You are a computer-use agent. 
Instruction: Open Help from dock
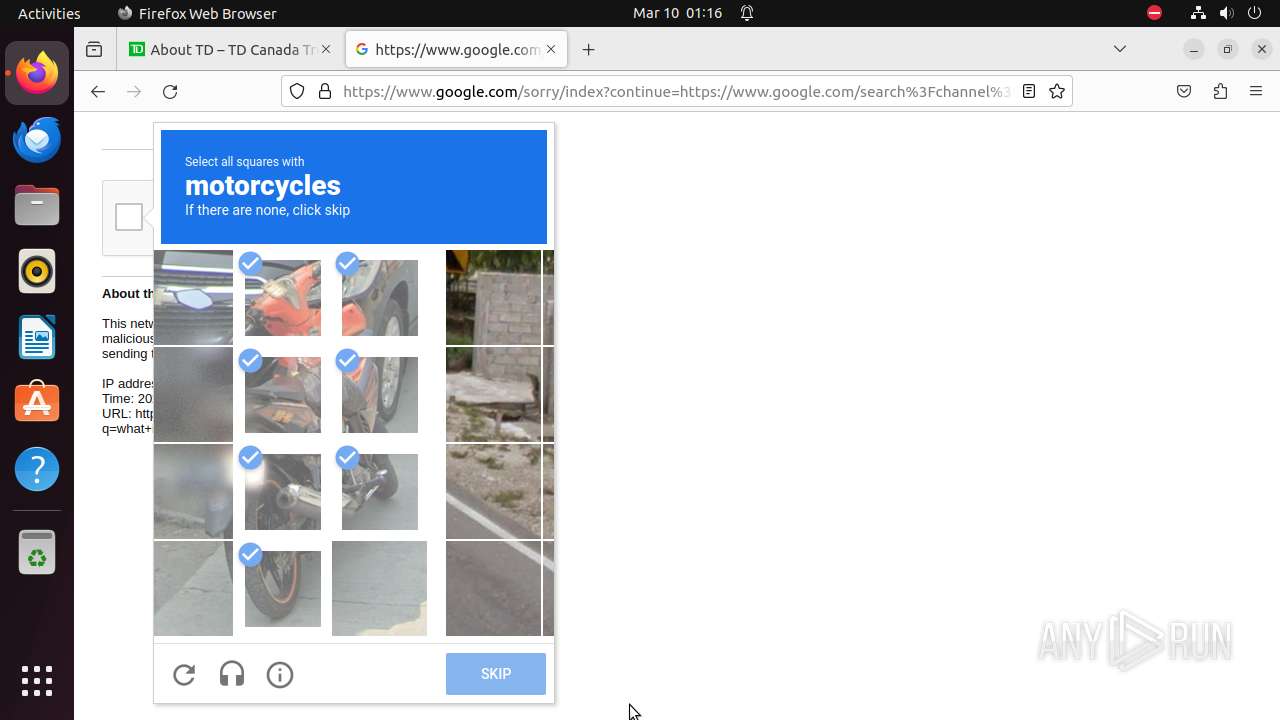37,469
